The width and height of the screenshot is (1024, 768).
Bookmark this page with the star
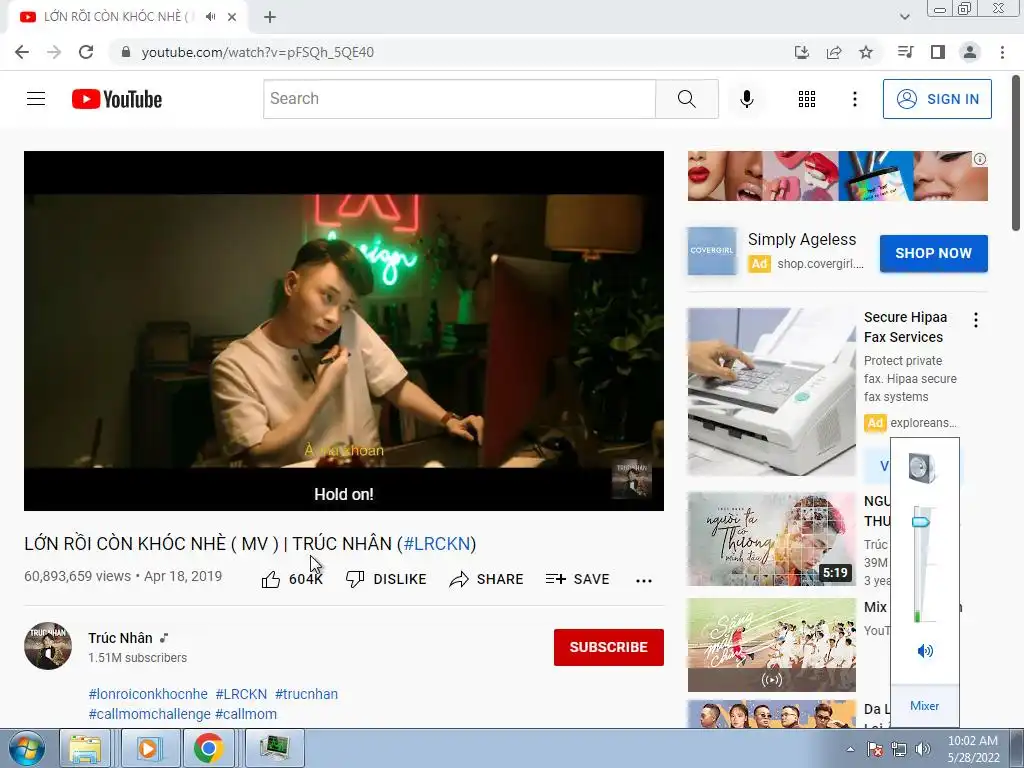pos(866,52)
